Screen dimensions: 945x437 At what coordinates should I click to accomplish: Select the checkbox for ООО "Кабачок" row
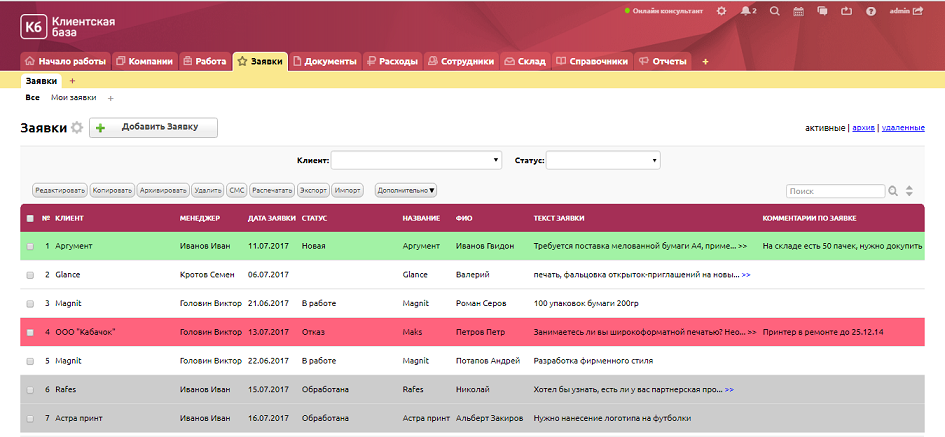point(30,331)
